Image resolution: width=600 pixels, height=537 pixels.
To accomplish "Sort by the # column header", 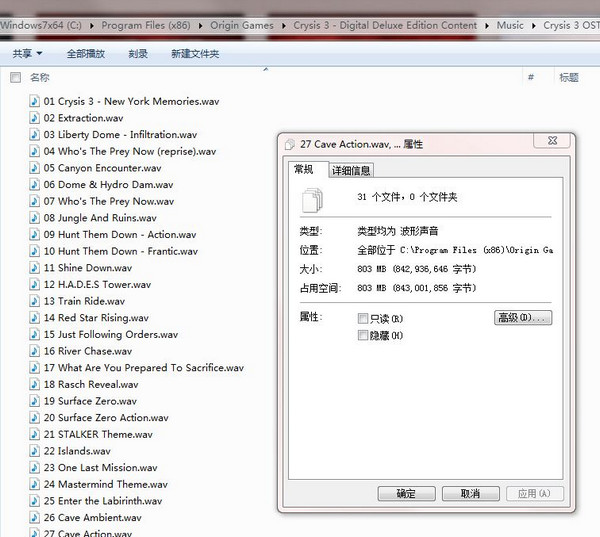I will [531, 78].
